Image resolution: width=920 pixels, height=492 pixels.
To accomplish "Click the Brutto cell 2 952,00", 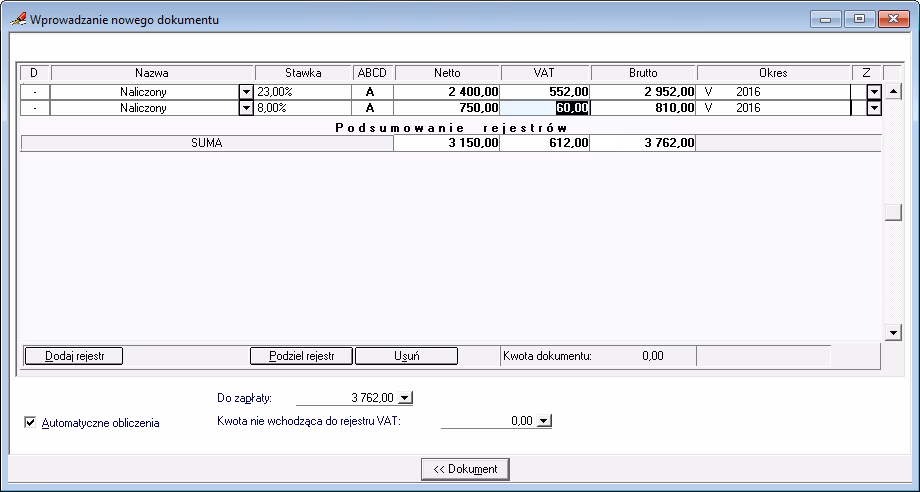I will pos(643,92).
